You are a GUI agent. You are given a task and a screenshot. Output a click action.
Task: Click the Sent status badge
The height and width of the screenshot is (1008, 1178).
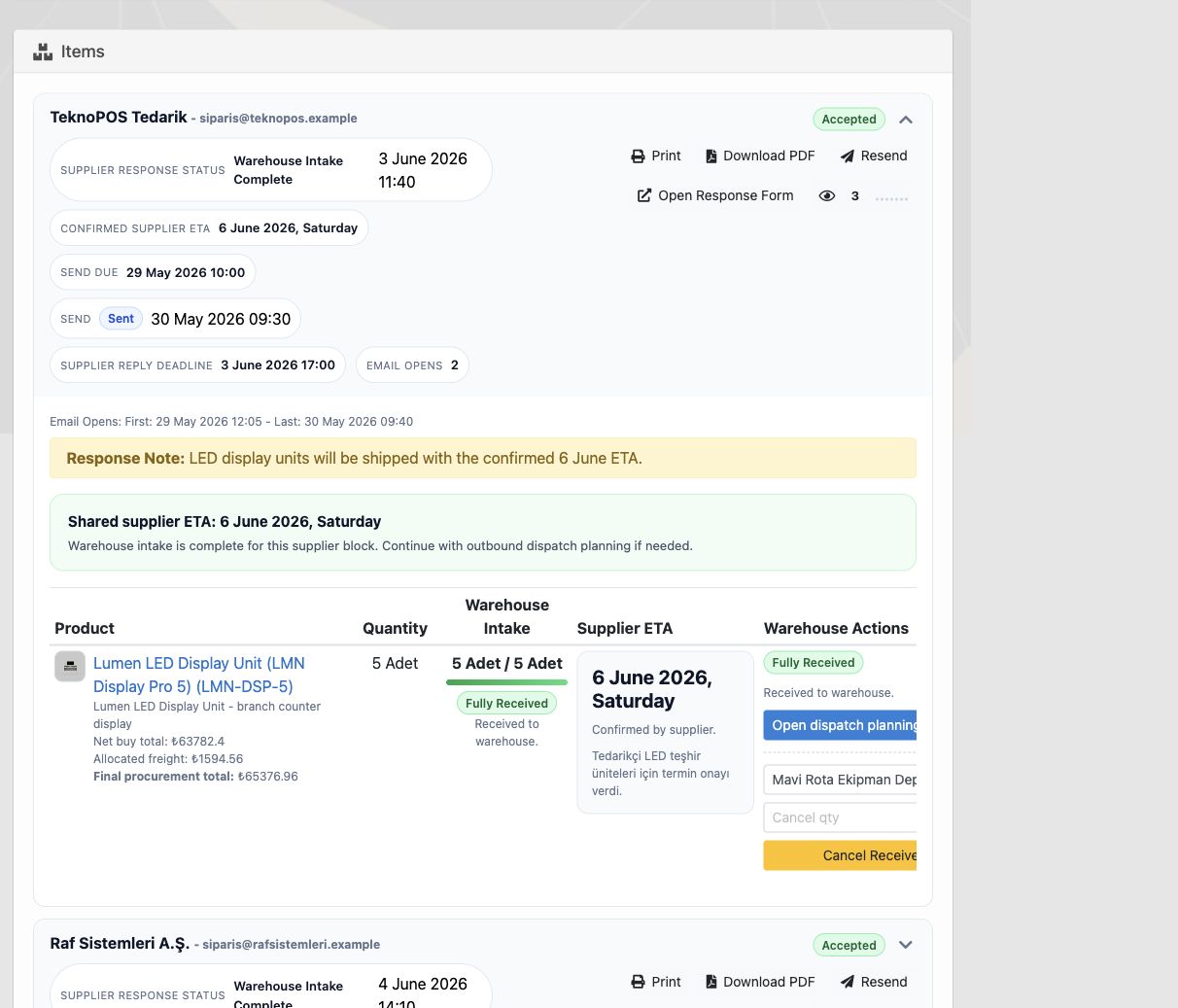(x=121, y=319)
